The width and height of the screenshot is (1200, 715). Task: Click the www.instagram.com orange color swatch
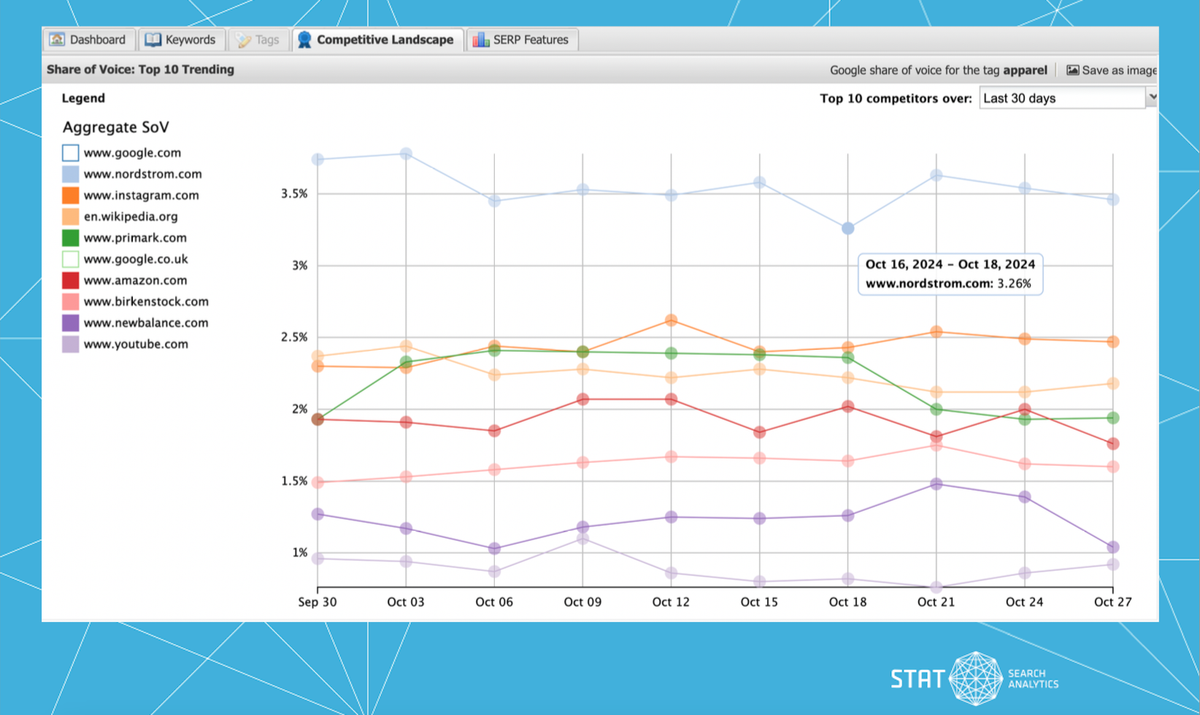70,196
